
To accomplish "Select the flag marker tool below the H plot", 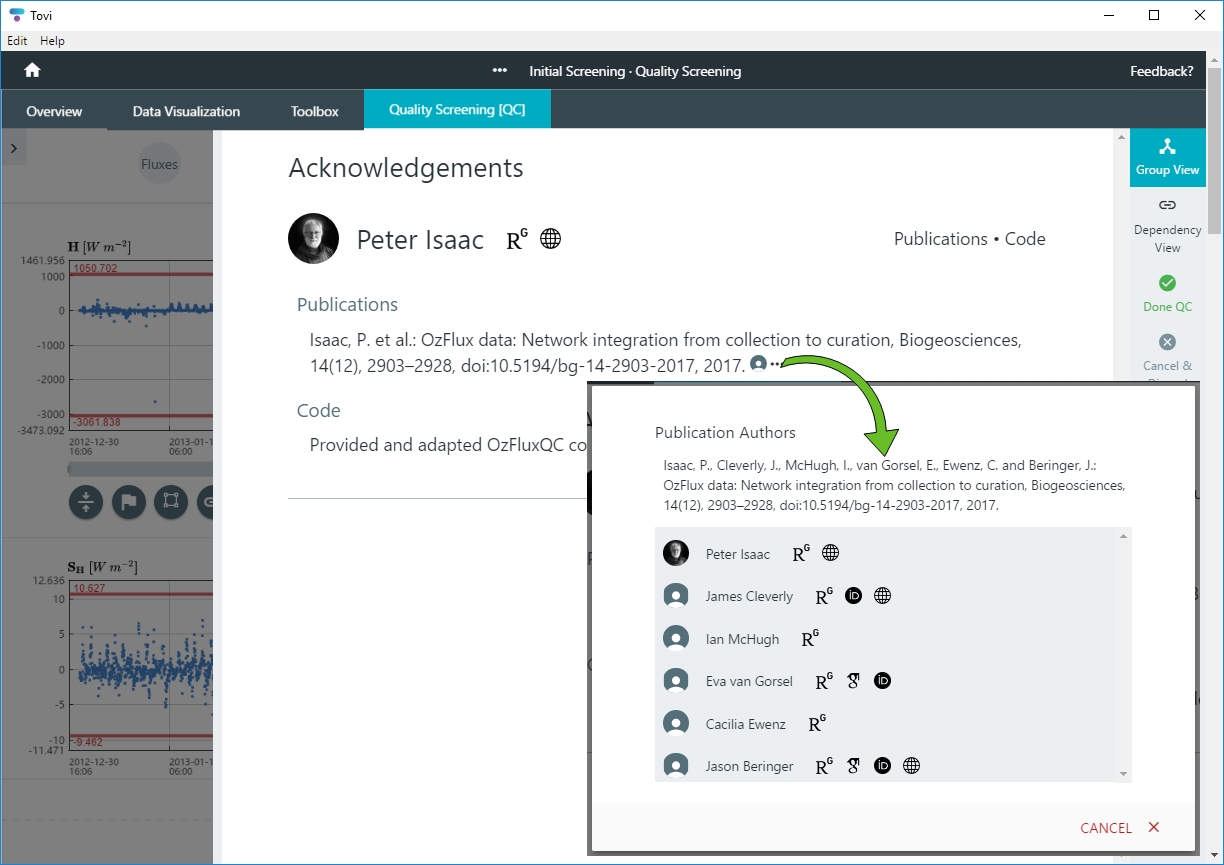I will pyautogui.click(x=128, y=503).
